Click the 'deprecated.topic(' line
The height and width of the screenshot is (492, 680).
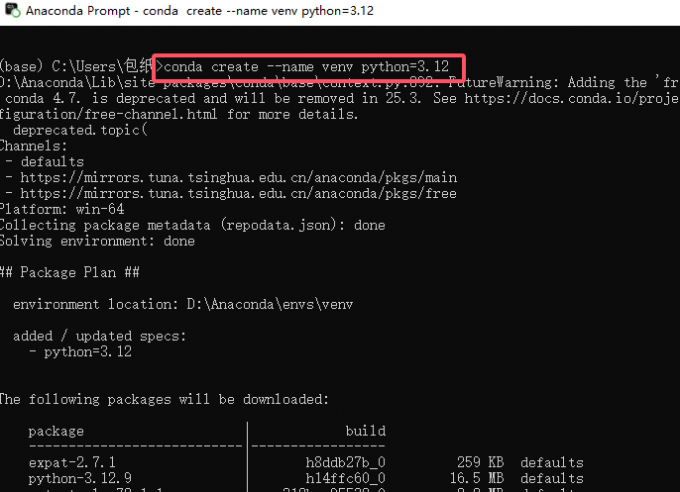(x=80, y=130)
